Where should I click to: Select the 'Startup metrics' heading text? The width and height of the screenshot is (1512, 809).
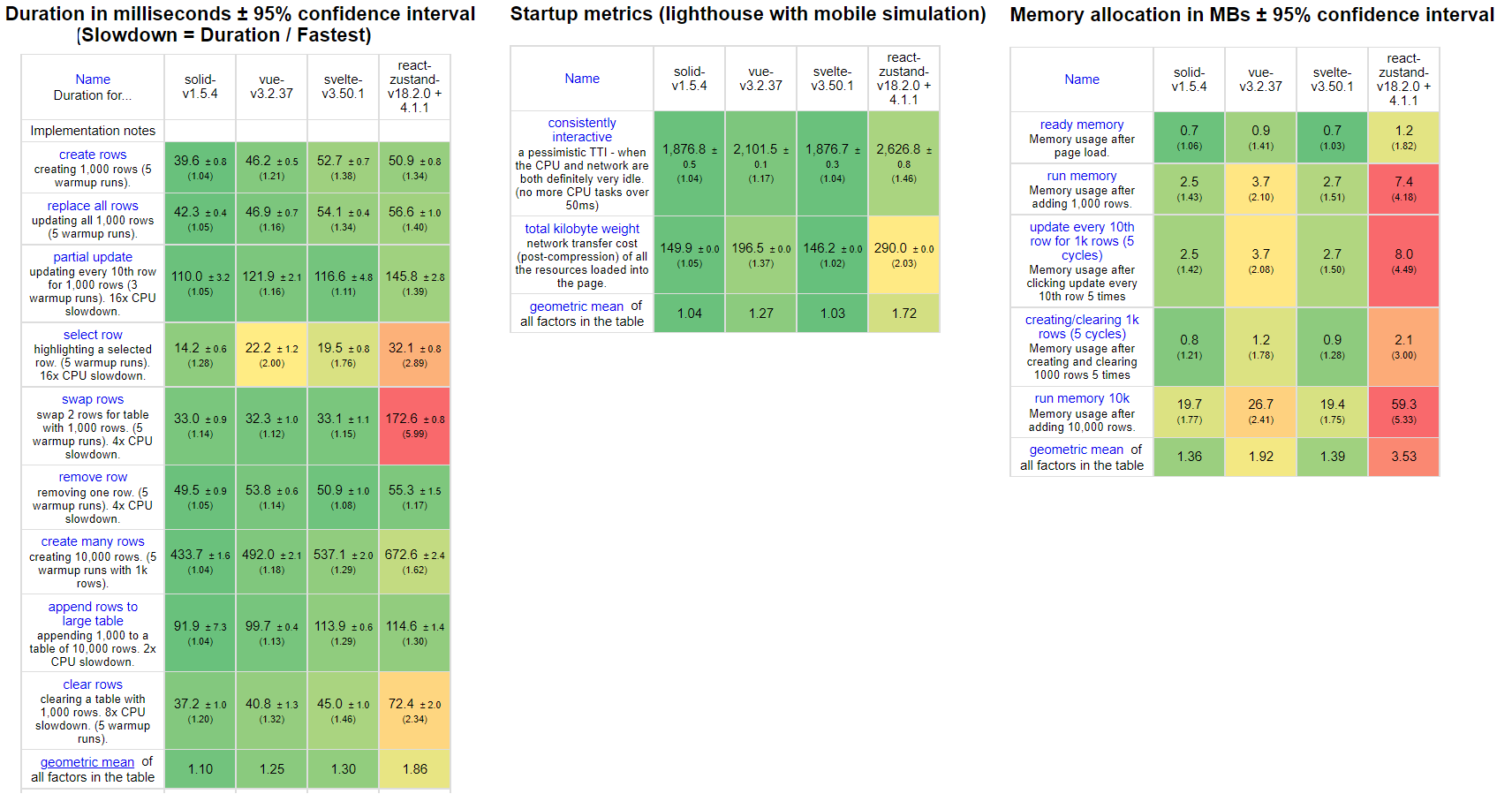pyautogui.click(x=748, y=14)
